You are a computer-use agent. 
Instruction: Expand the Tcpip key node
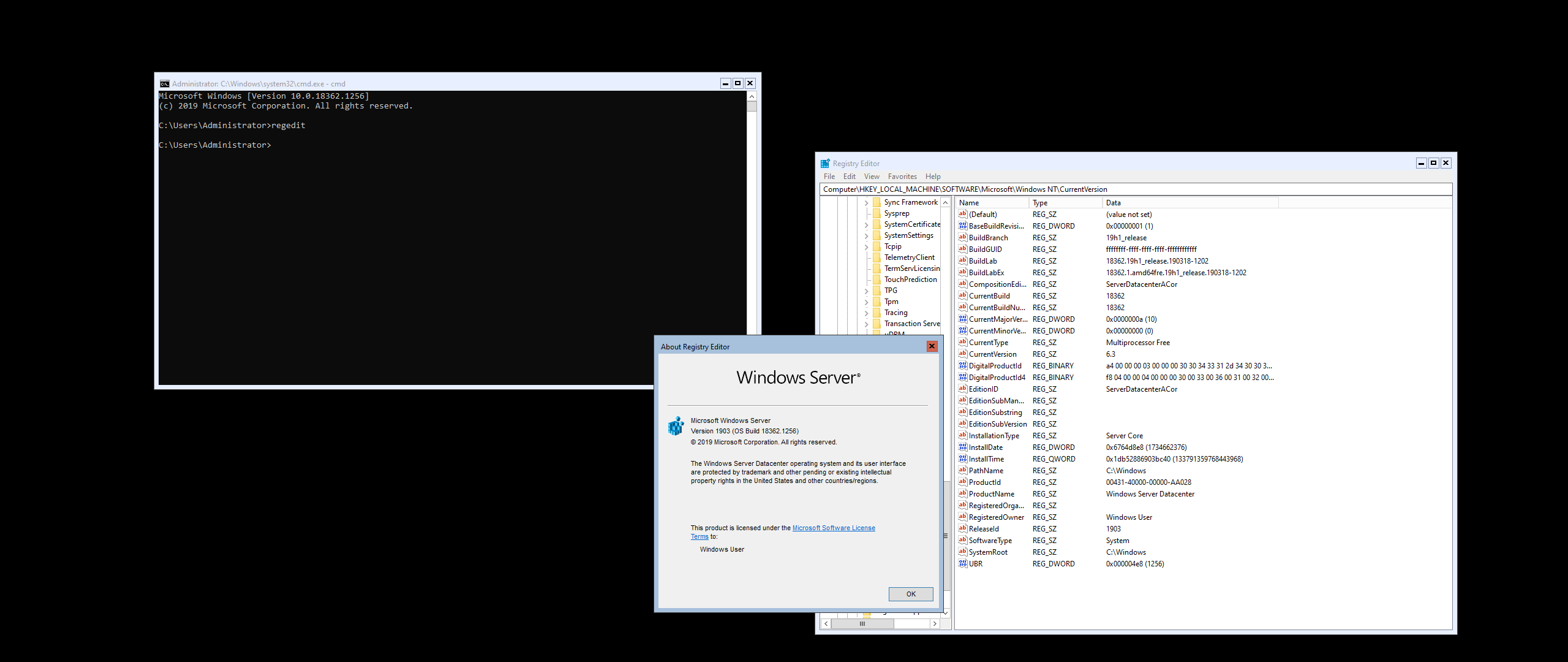(x=866, y=247)
